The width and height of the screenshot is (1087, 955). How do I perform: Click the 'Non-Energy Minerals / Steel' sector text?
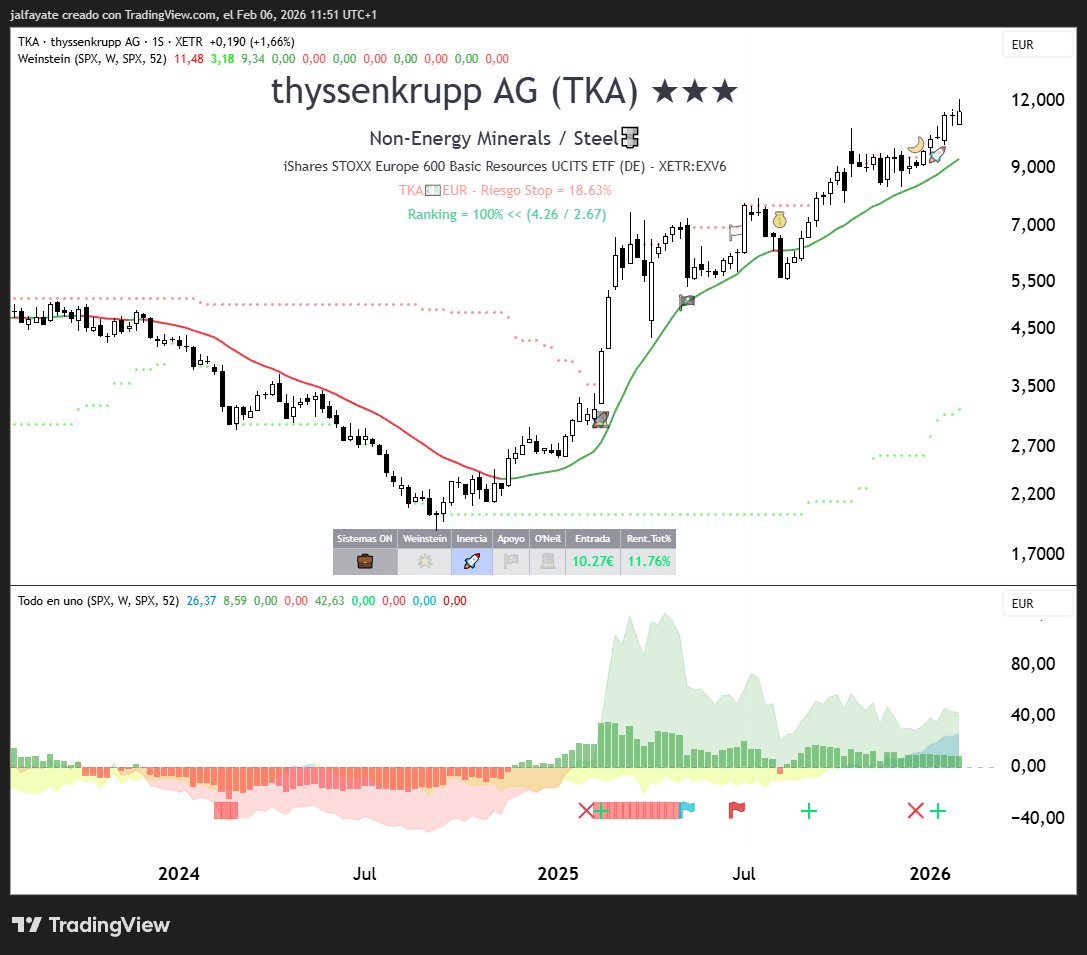click(x=494, y=138)
